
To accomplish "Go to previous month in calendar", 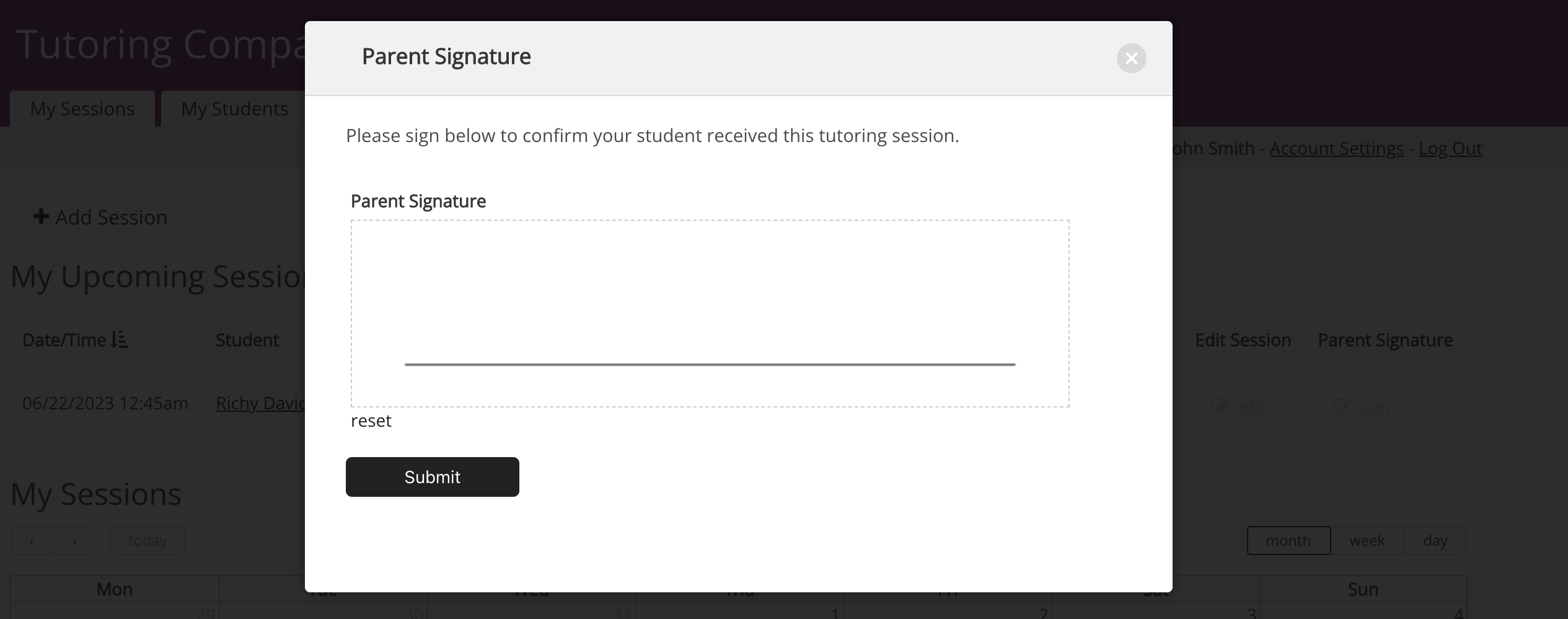I will tap(32, 541).
